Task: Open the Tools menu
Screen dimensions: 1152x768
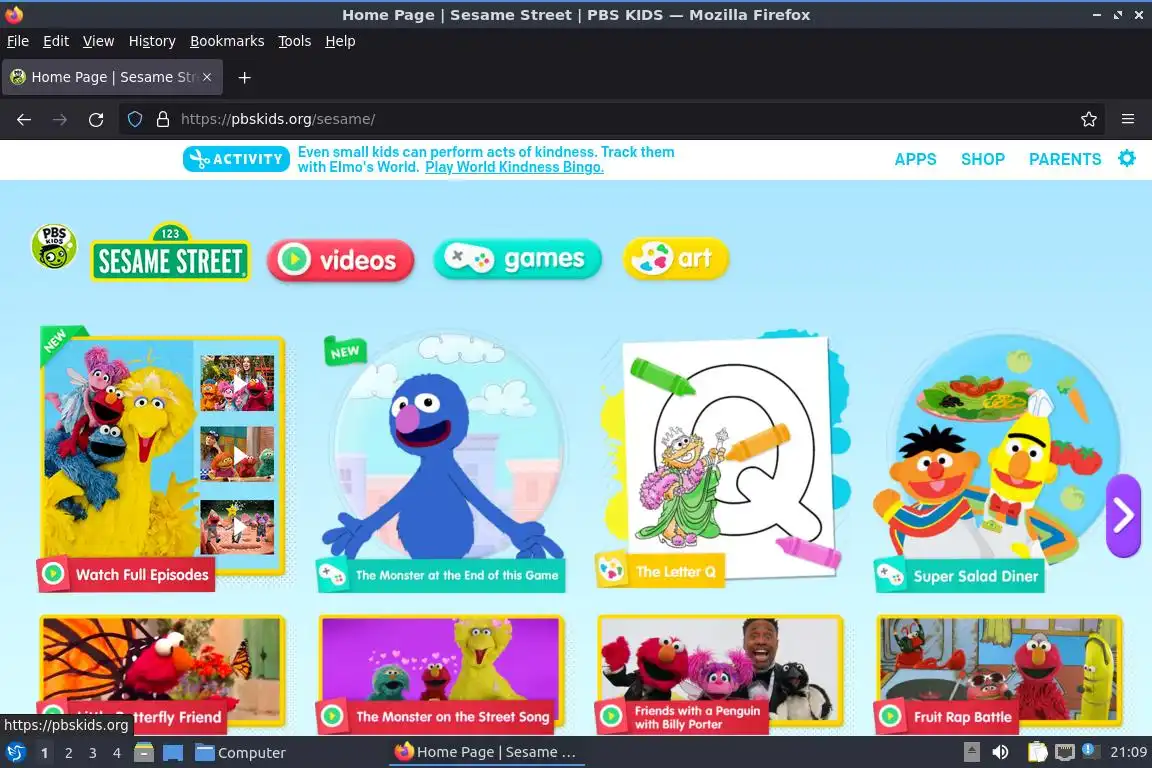Action: click(295, 41)
